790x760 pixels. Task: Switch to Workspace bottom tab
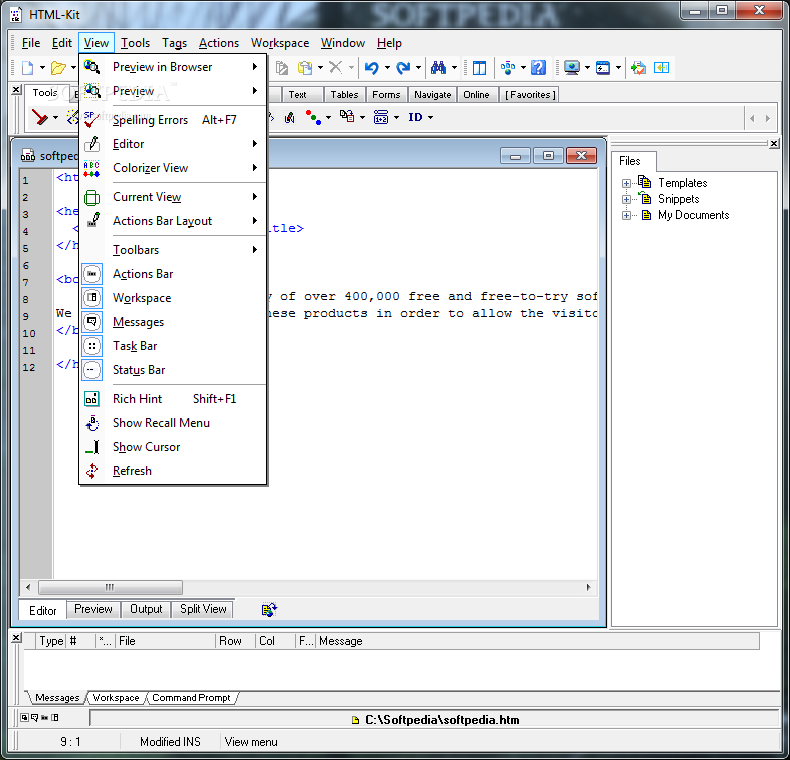point(116,698)
